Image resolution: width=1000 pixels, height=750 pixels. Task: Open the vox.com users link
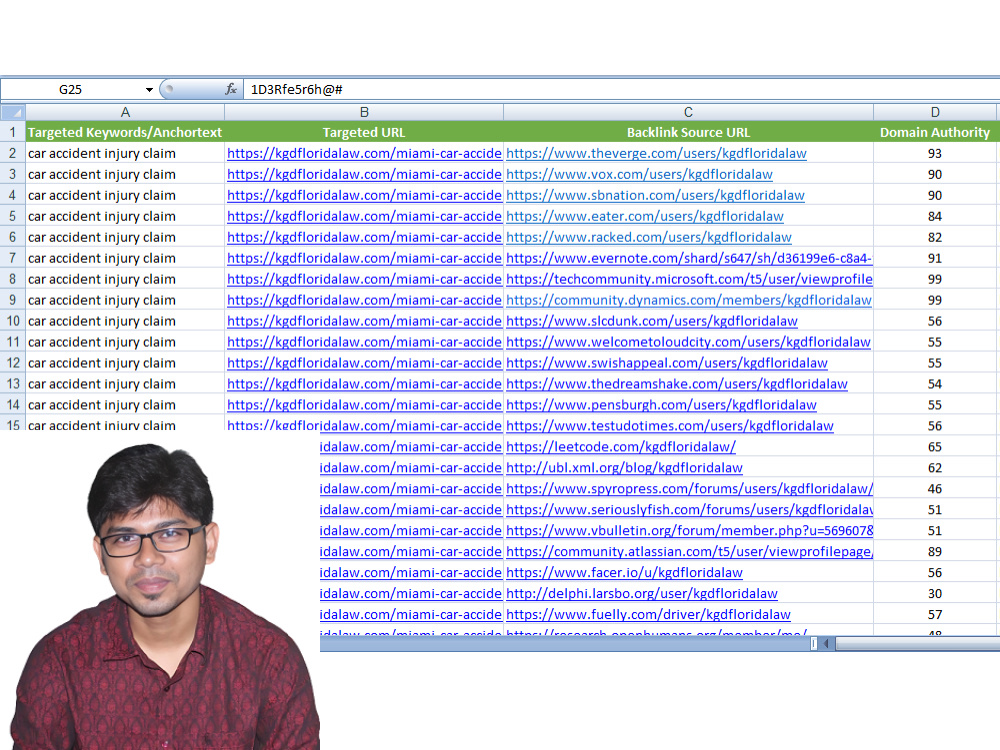click(x=639, y=175)
